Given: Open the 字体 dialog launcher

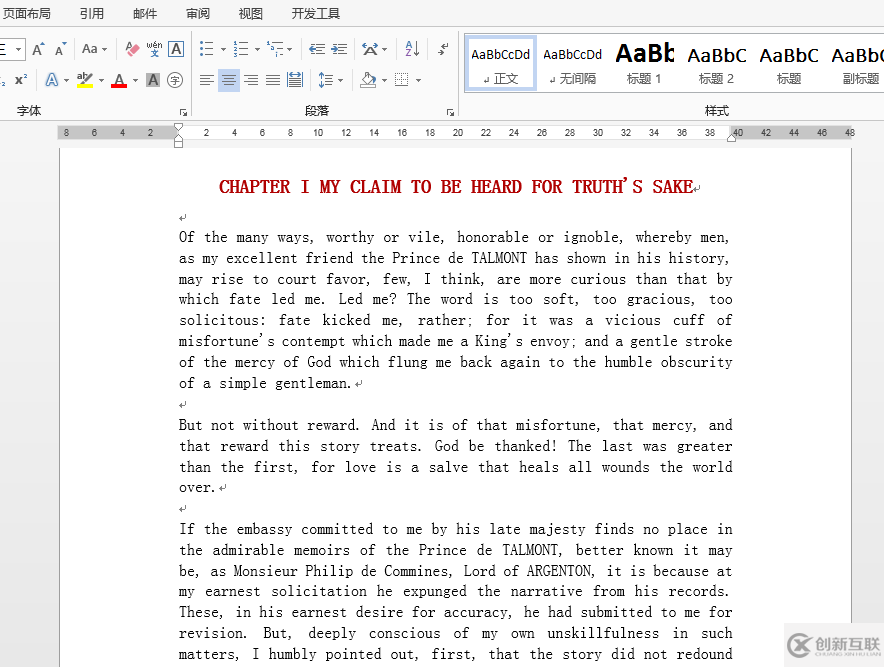Looking at the screenshot, I should click(183, 110).
